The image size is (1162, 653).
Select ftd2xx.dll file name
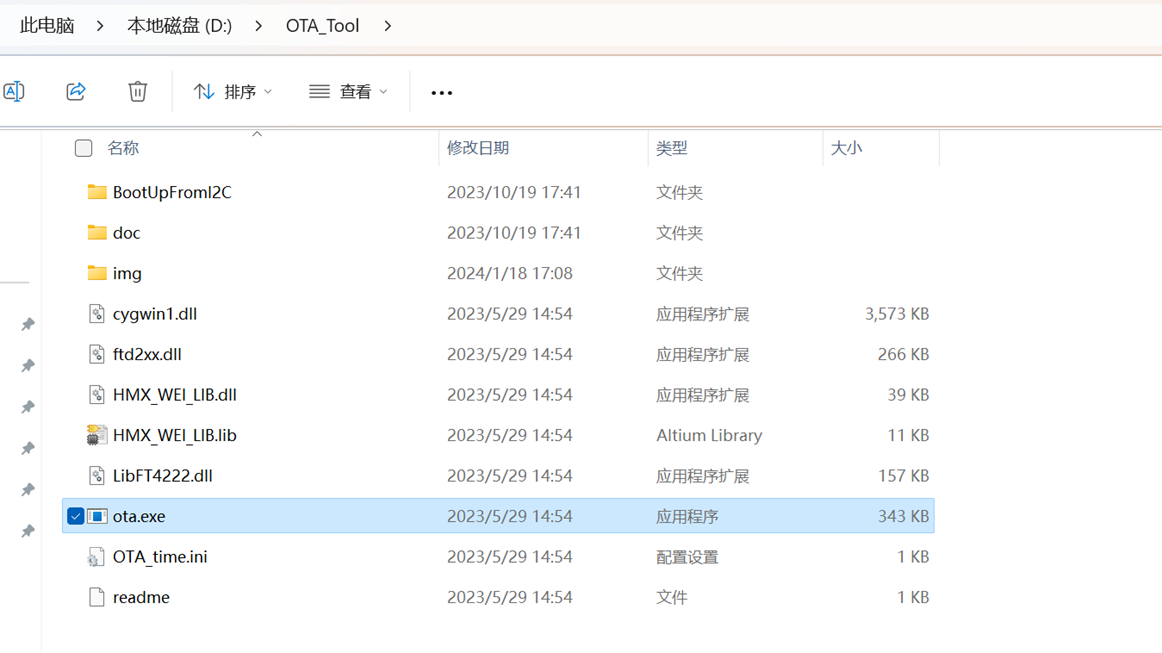[147, 354]
